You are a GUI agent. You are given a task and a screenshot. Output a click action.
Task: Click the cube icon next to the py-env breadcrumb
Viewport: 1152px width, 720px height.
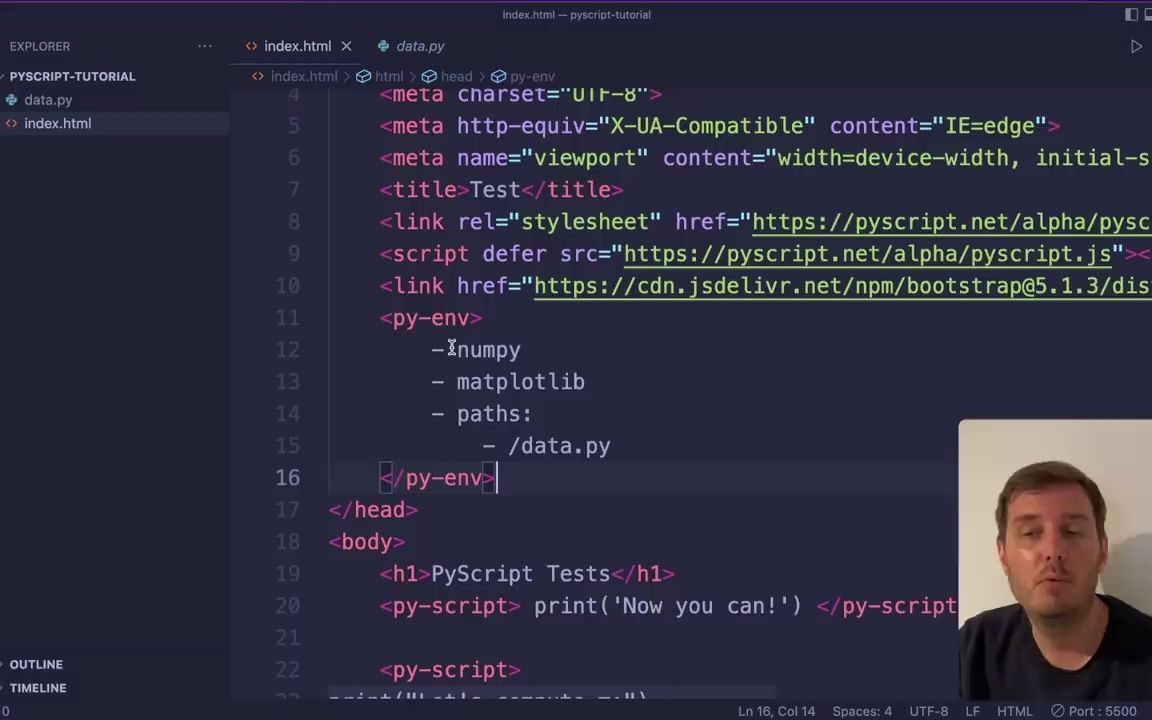coord(499,76)
